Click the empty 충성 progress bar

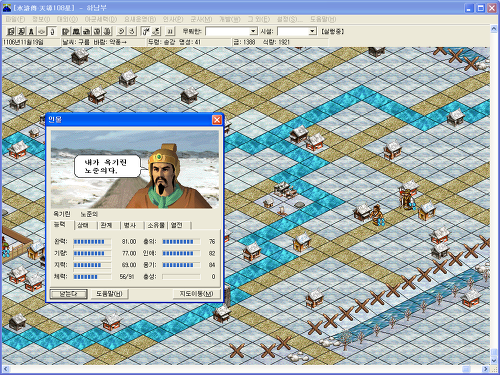coord(182,277)
